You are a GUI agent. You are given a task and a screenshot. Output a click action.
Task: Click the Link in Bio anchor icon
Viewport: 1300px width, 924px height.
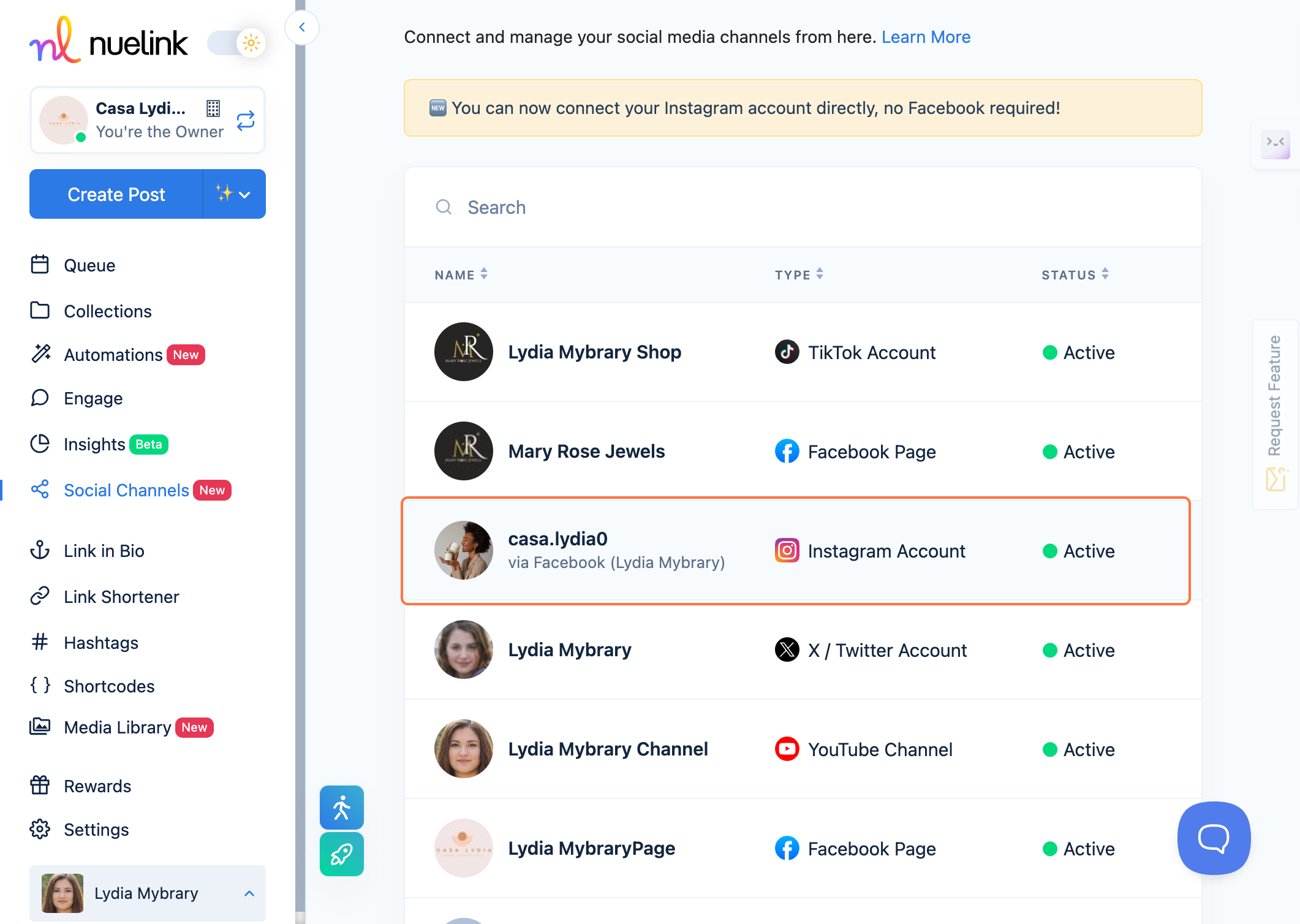point(40,550)
